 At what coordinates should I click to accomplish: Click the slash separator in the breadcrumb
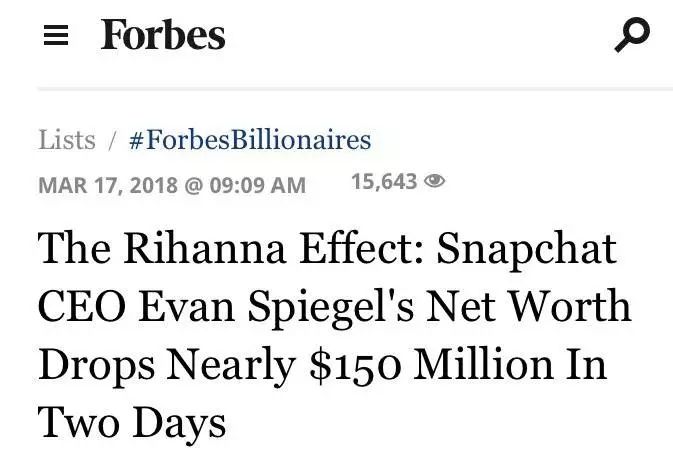(112, 141)
